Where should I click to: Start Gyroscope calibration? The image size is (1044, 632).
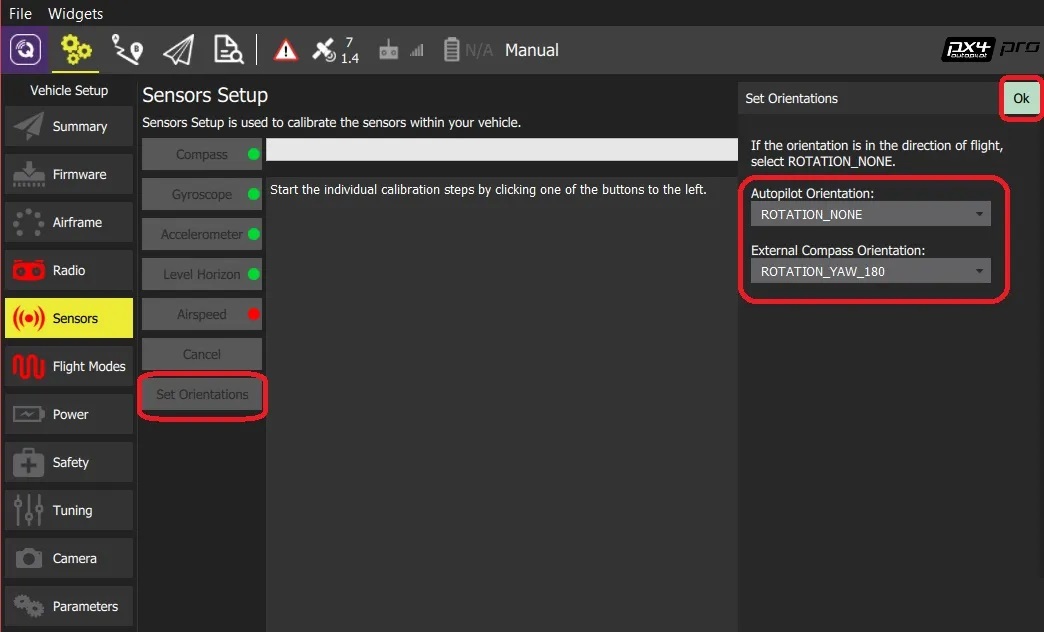click(x=202, y=194)
